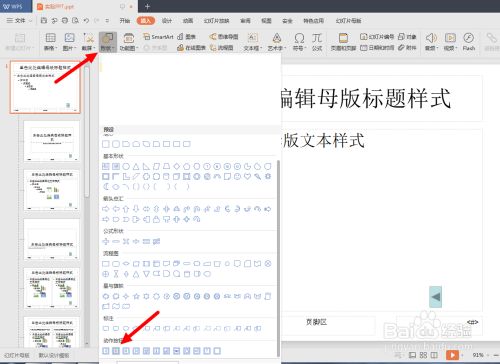Click the 流程图 (Flowchart) ribbon button
Viewport: 500px width, 364px height.
click(x=222, y=48)
